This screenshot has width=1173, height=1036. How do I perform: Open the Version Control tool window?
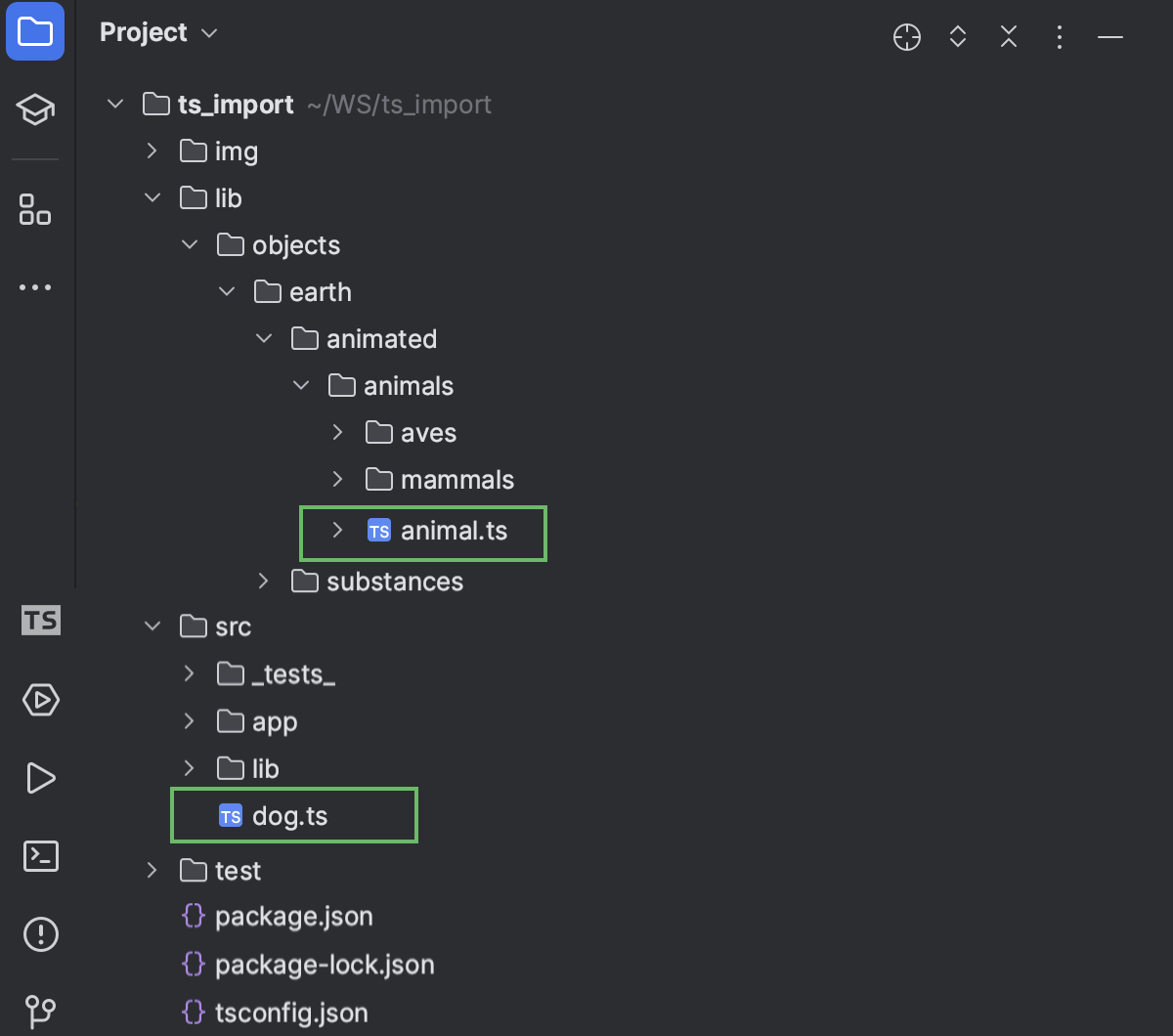(x=40, y=1012)
